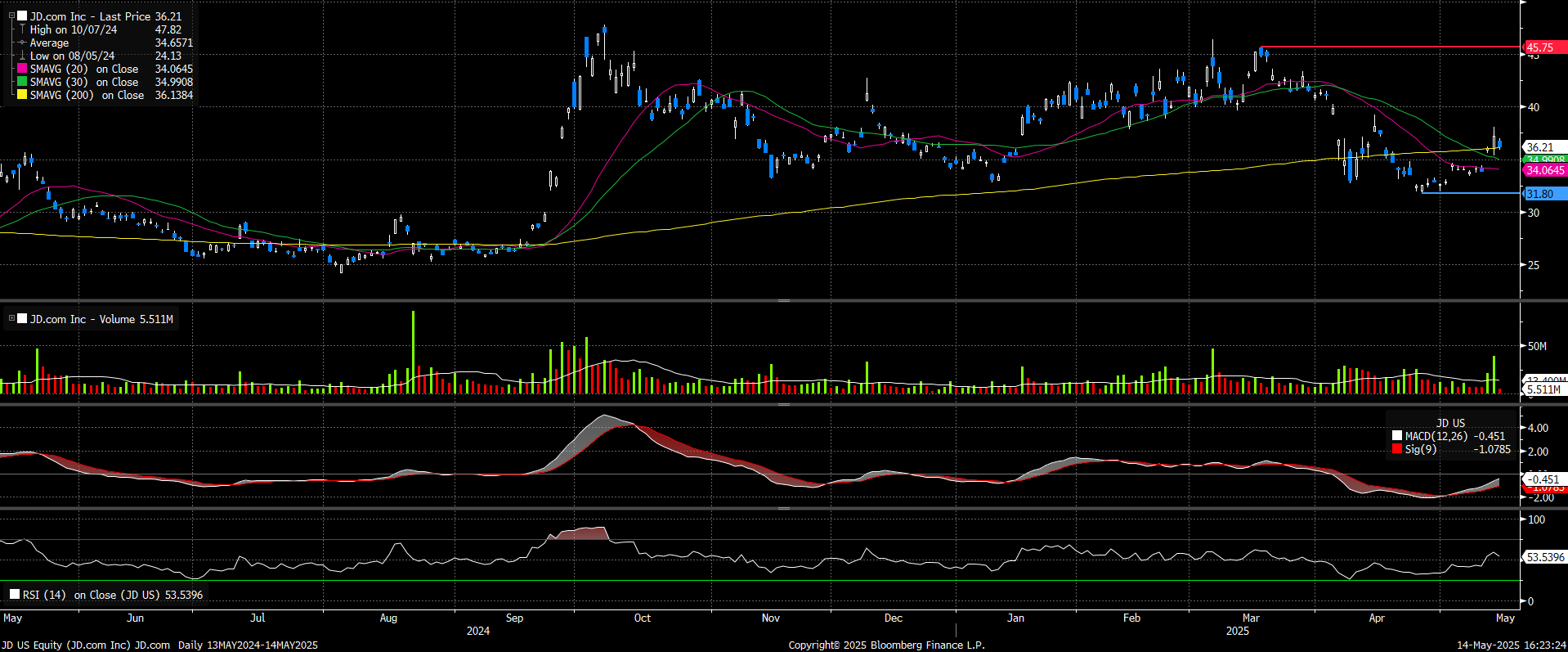Collapse the JD.com Inc Last Price legend

click(x=11, y=16)
